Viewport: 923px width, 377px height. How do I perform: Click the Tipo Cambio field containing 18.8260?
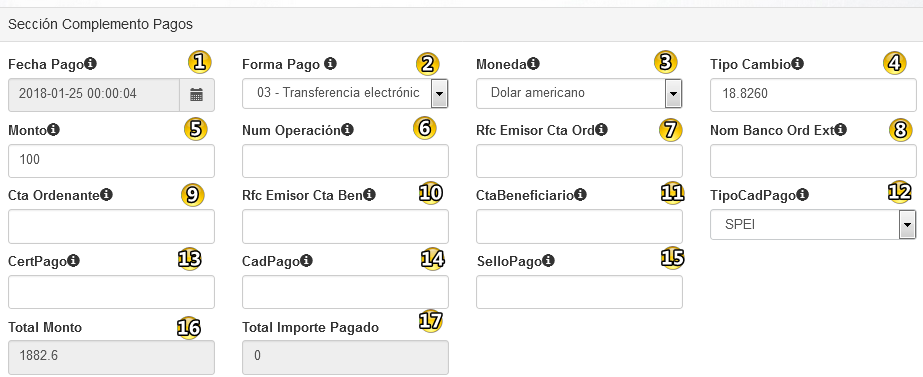coord(814,95)
